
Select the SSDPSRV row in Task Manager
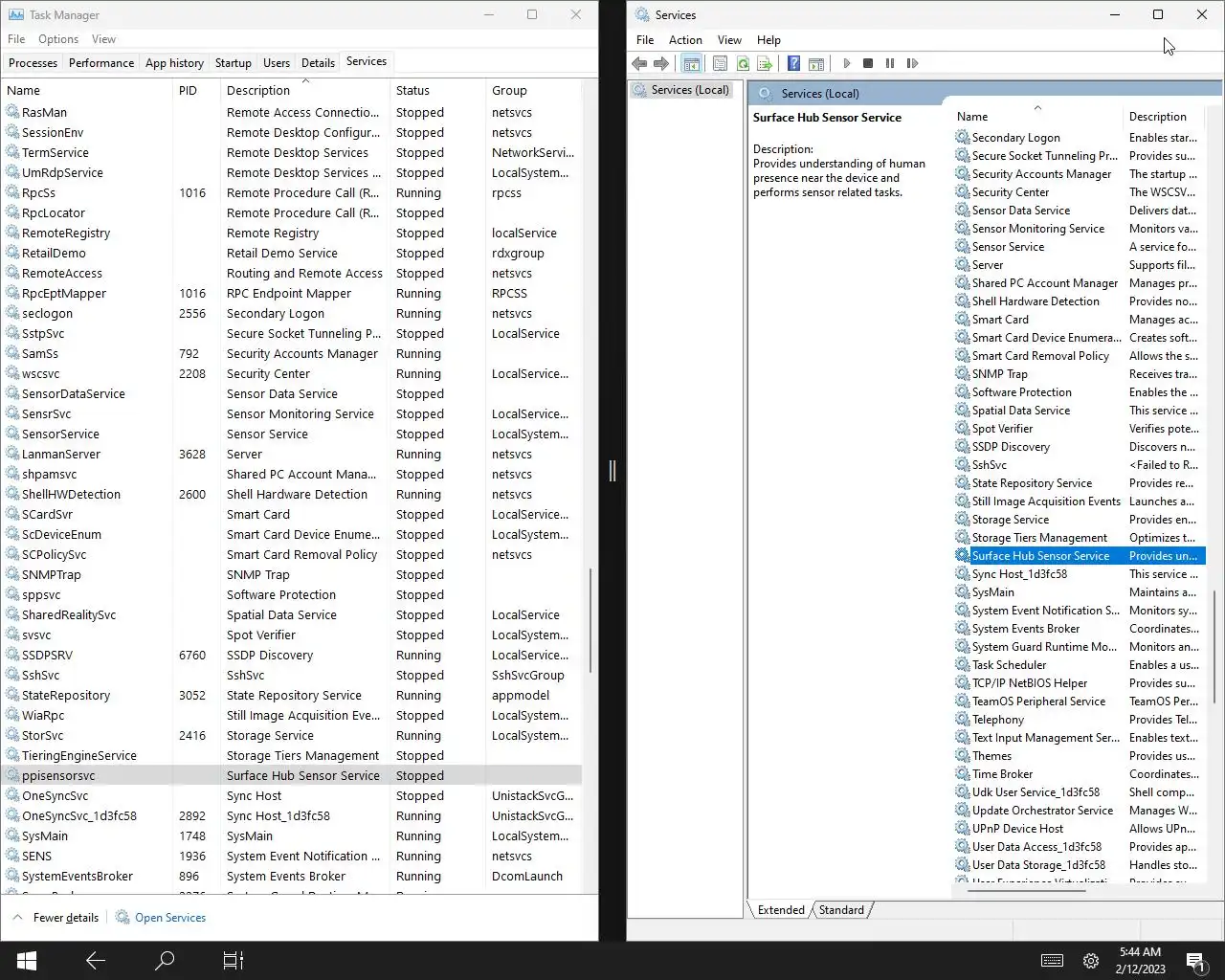[x=291, y=655]
